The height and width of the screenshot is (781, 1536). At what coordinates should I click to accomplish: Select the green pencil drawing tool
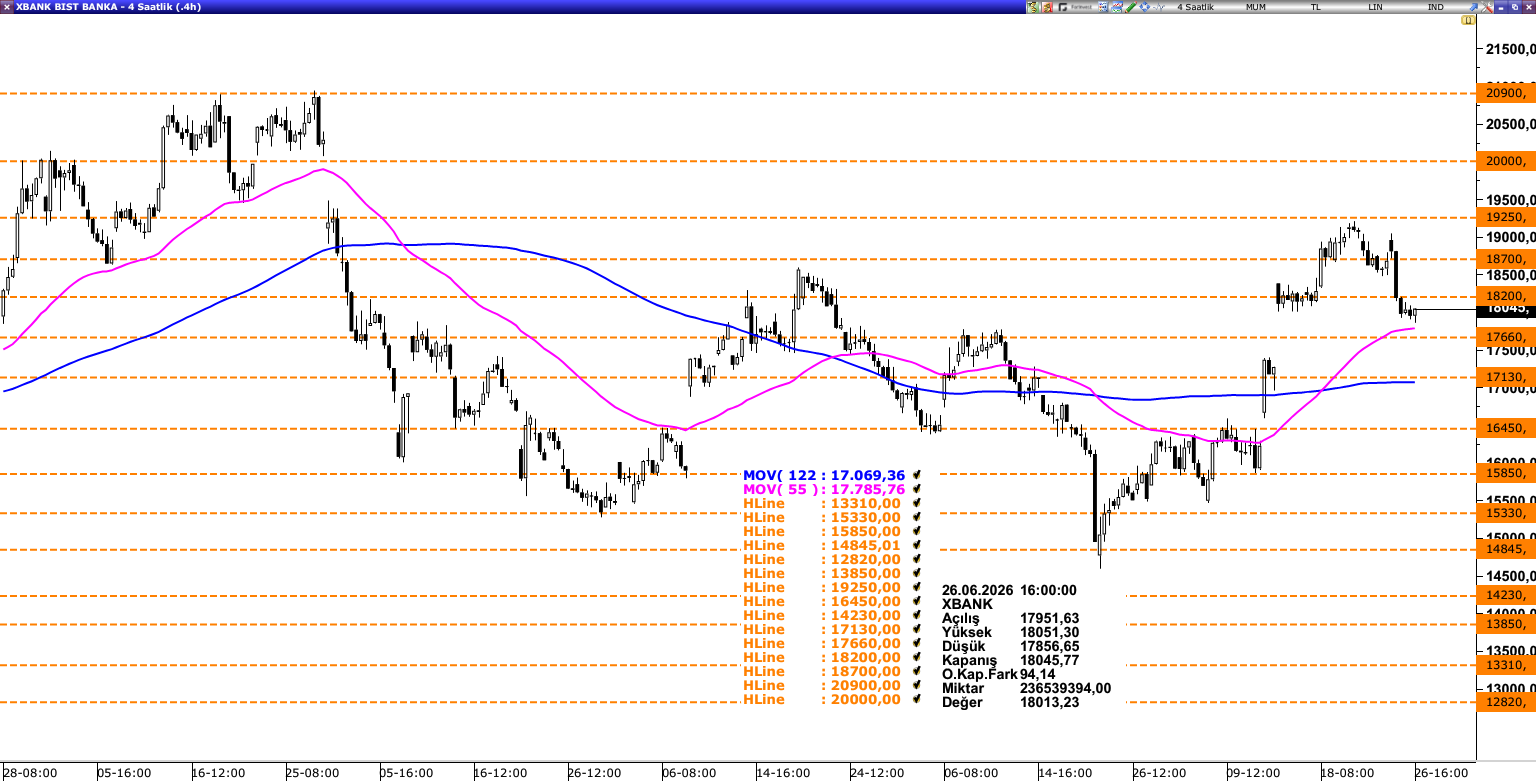point(1131,7)
